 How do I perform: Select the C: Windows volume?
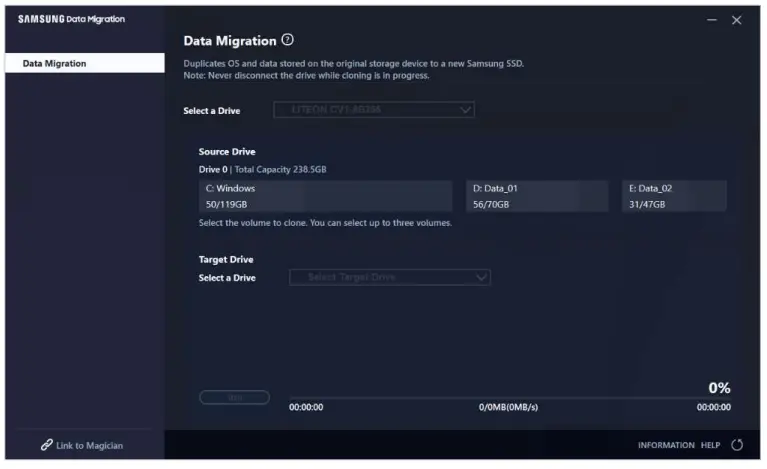[x=325, y=196]
